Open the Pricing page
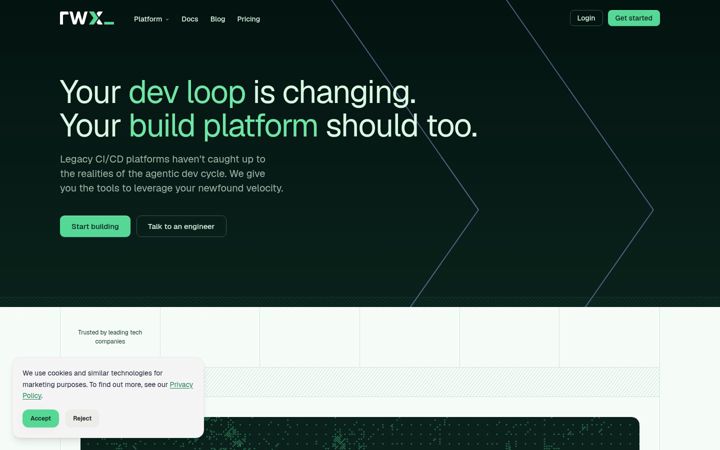The width and height of the screenshot is (720, 450). click(248, 19)
